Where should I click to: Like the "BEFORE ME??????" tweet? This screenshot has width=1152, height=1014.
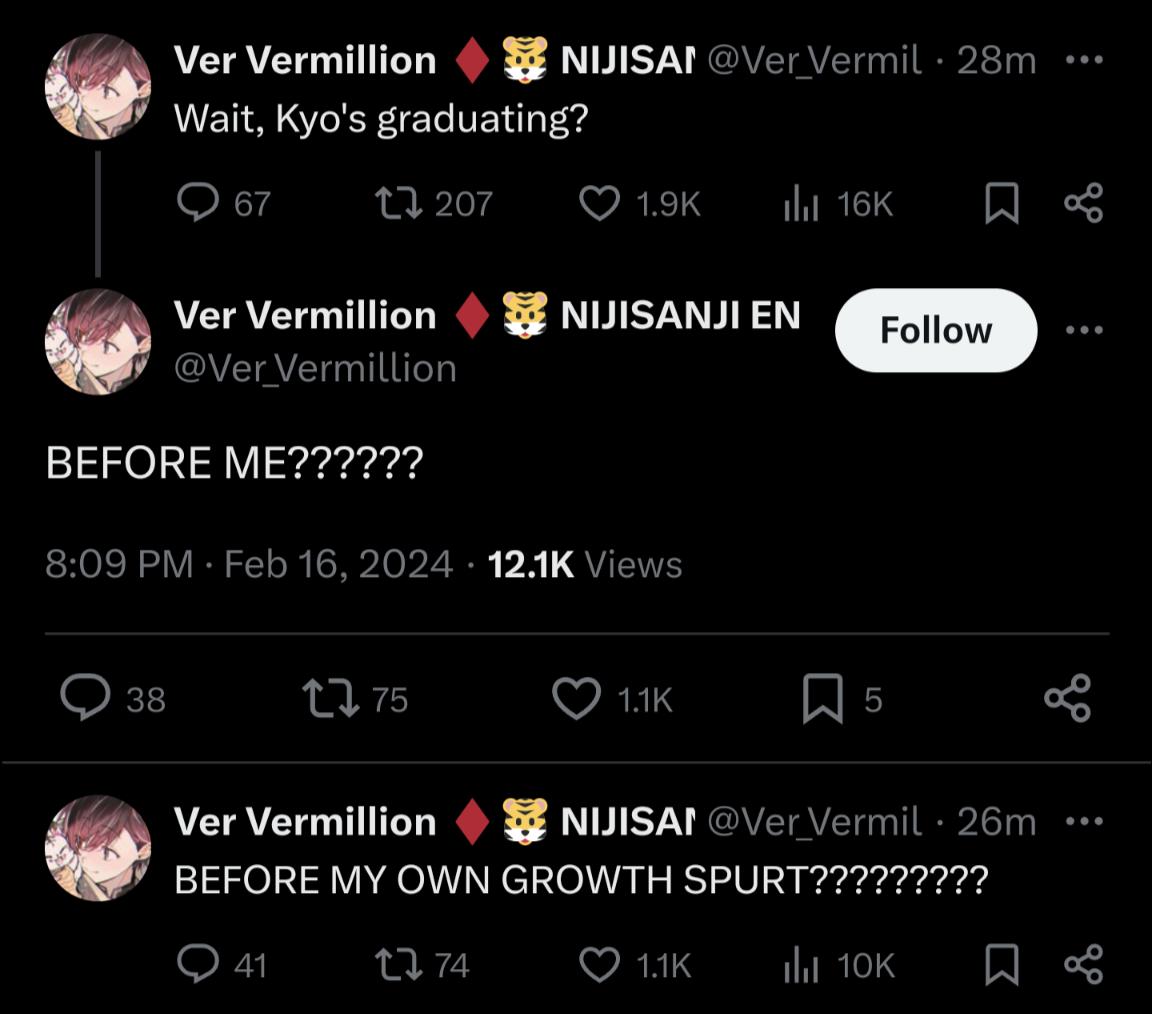(x=577, y=698)
